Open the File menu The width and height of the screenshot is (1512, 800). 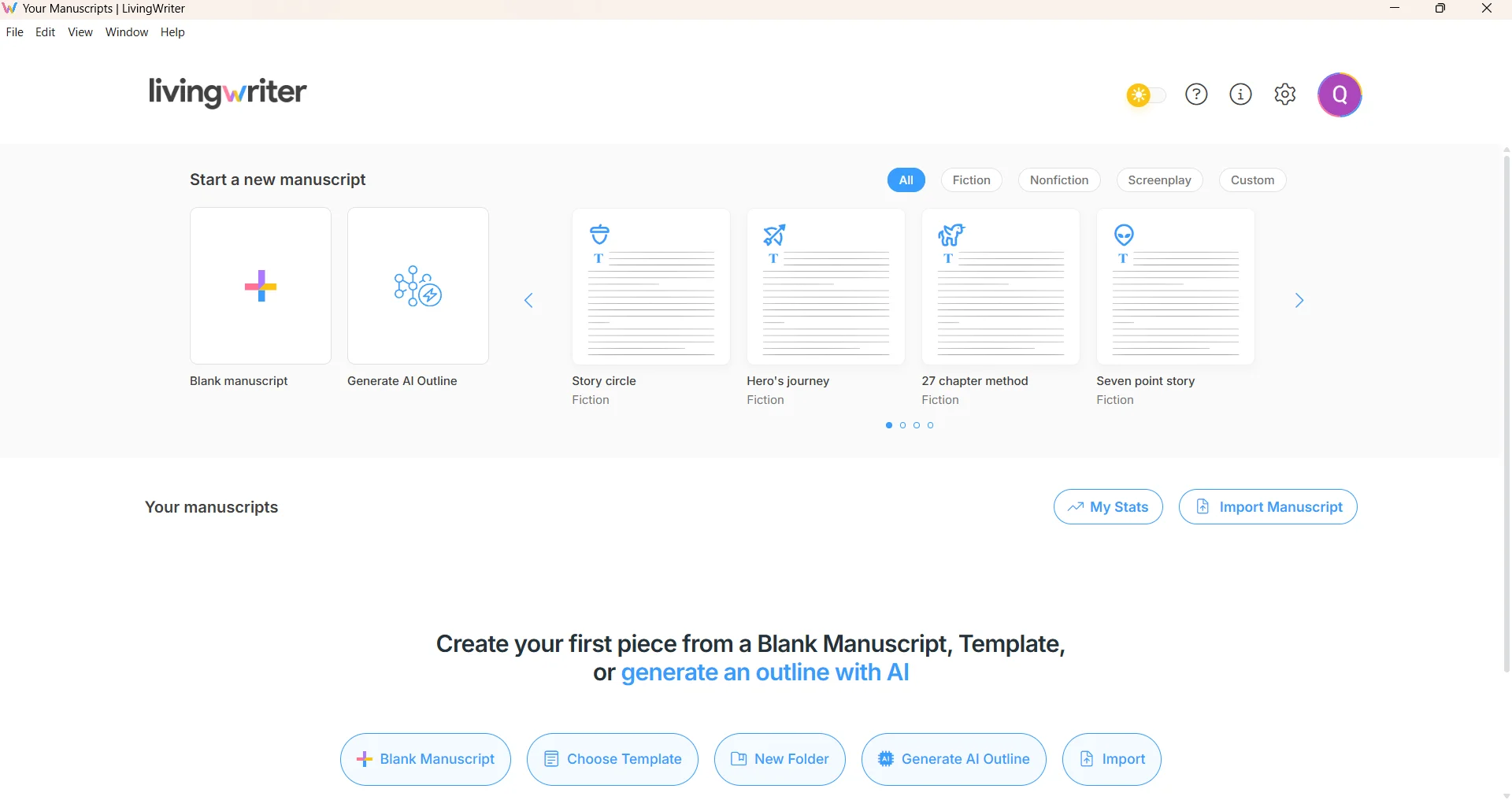(14, 32)
